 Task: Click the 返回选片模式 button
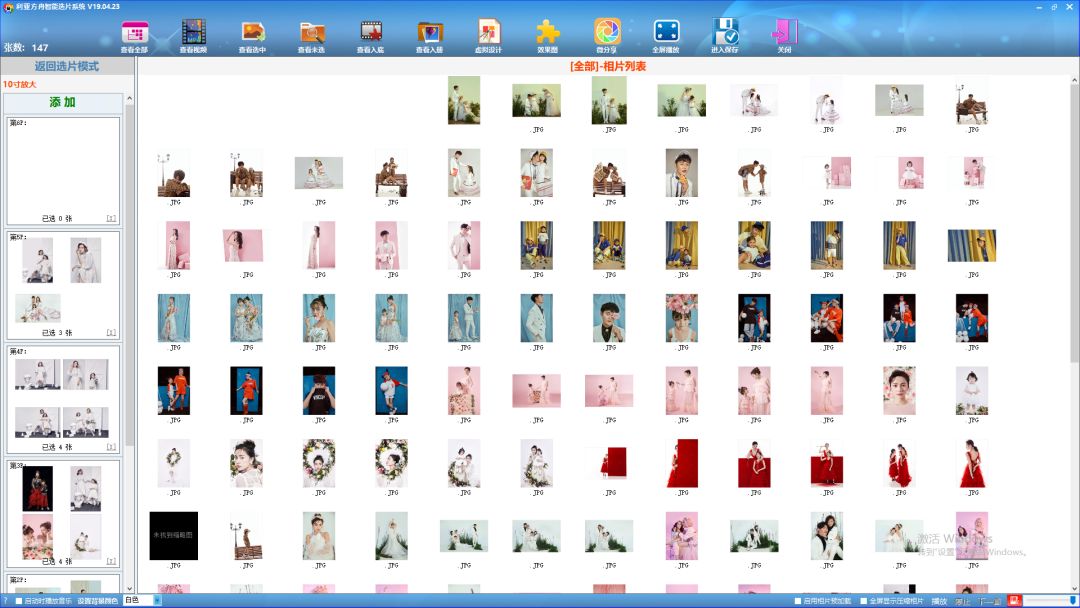point(67,66)
